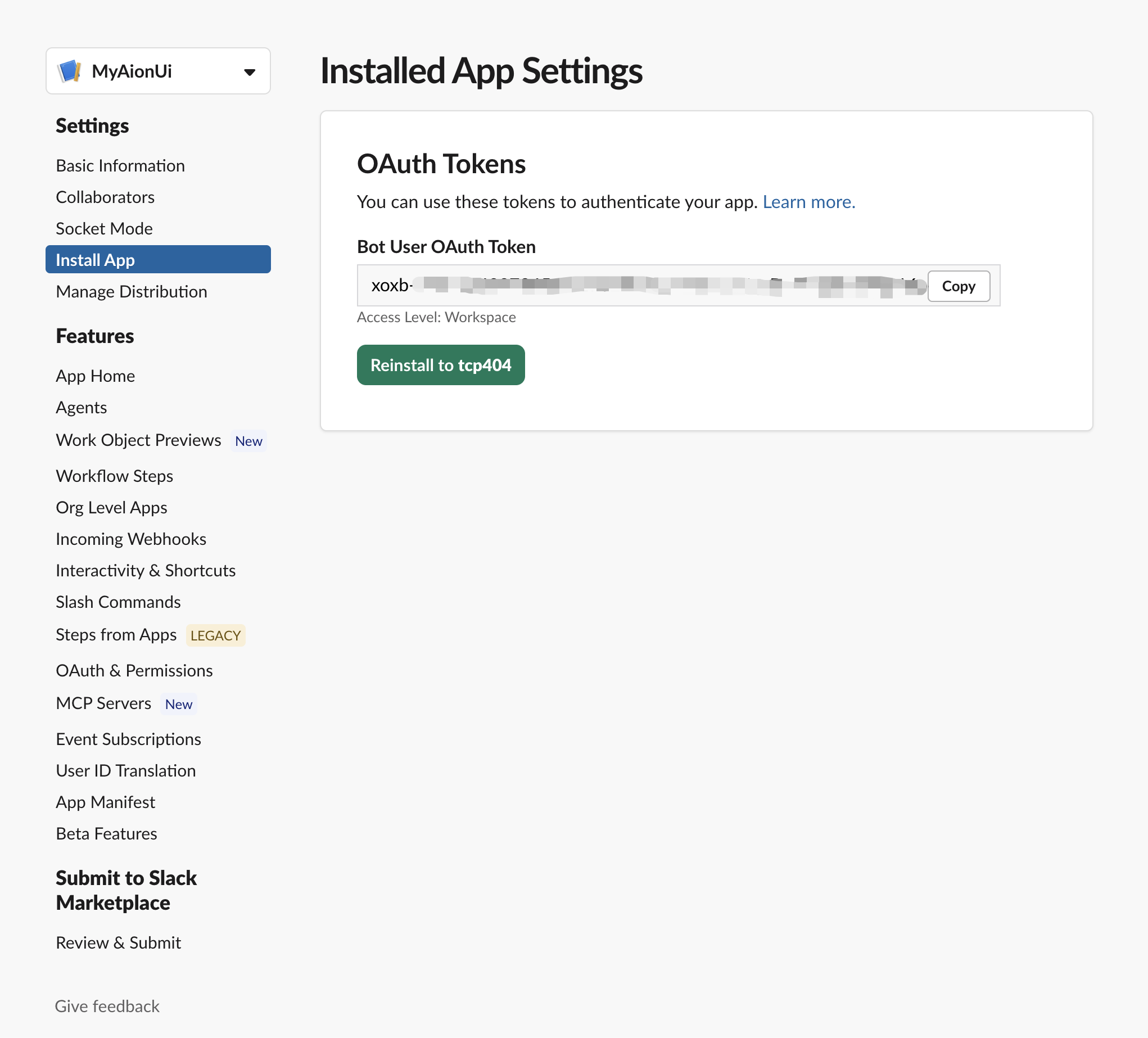Open Steps from Apps legacy page
The width and height of the screenshot is (1148, 1038).
116,635
